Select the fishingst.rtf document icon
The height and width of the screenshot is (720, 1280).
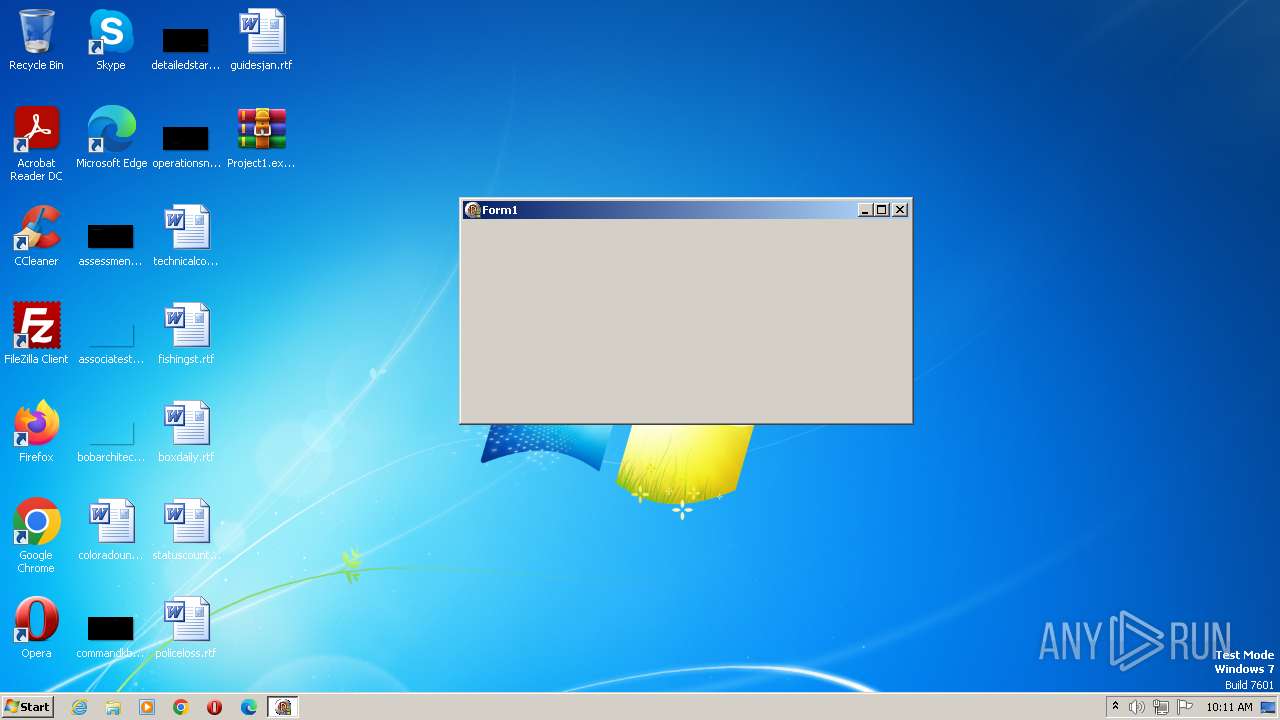[186, 334]
